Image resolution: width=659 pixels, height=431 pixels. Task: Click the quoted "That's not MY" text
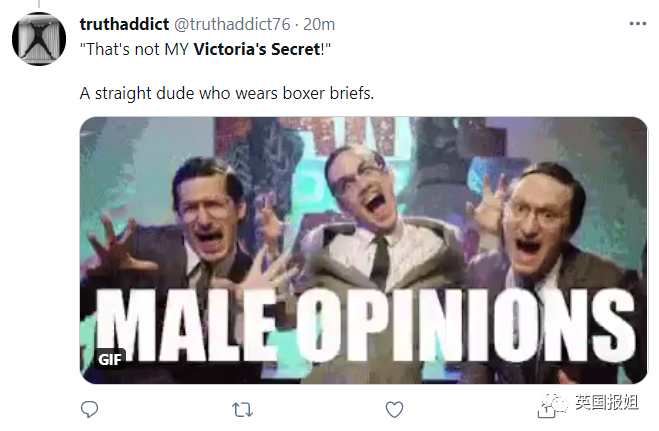coord(134,49)
